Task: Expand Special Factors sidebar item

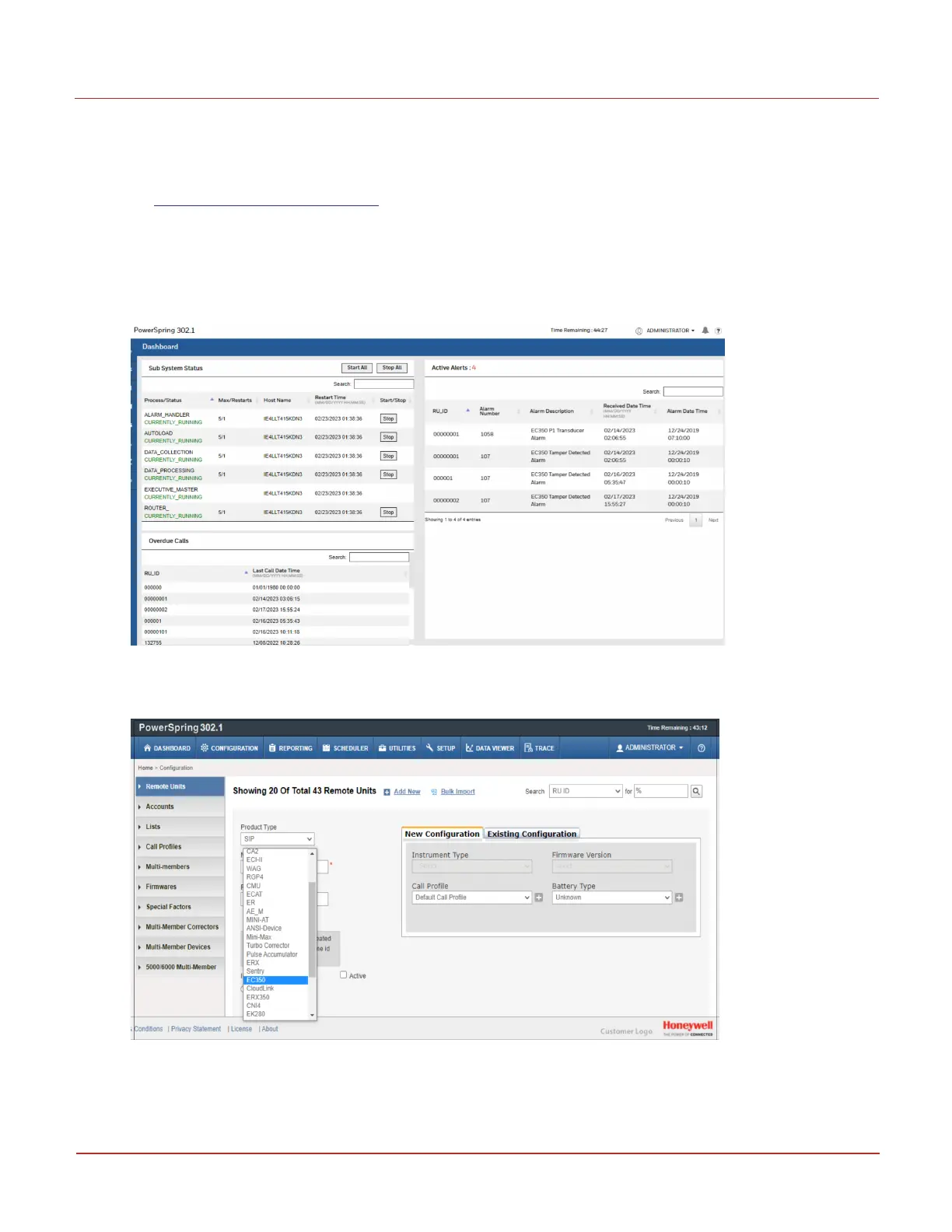Action: pos(180,907)
